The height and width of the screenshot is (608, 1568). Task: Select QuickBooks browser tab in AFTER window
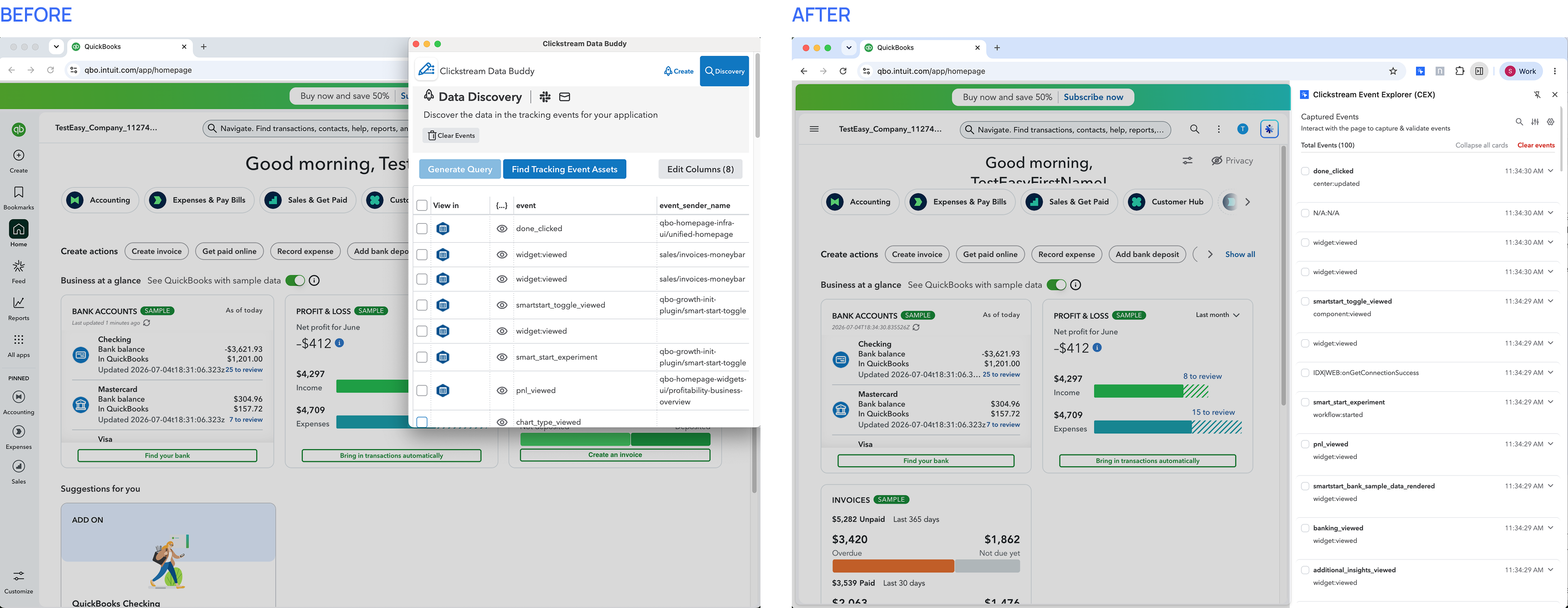[x=922, y=48]
